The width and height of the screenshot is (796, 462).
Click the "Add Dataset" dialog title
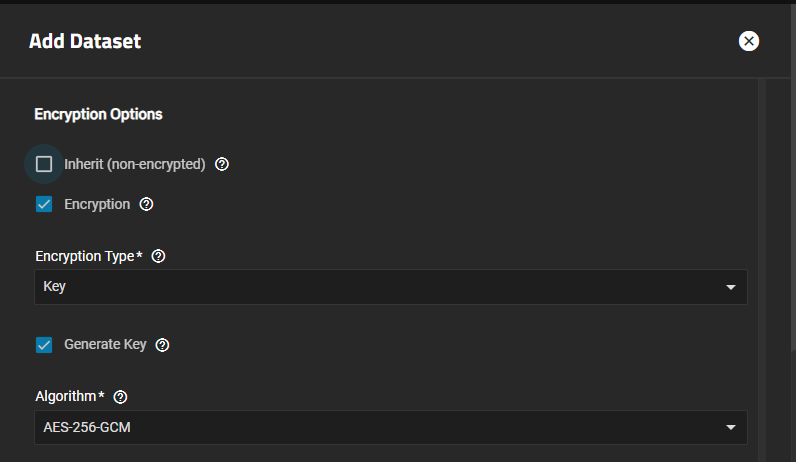point(85,41)
